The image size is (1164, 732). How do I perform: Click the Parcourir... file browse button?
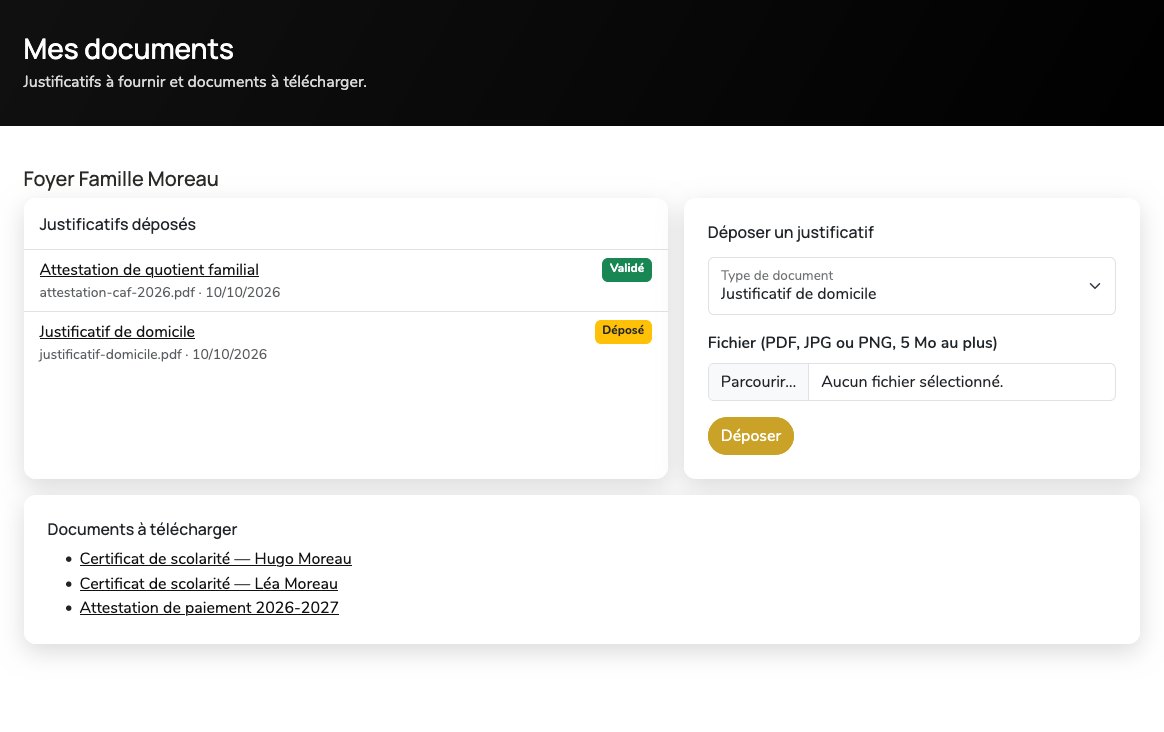pos(758,382)
